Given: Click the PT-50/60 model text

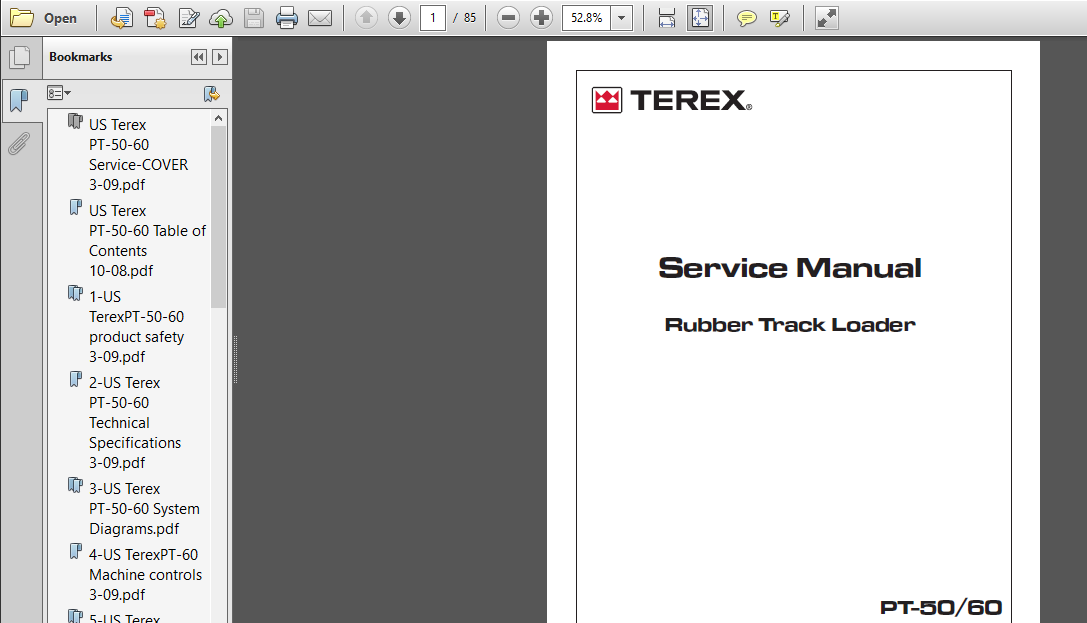Looking at the screenshot, I should [941, 608].
